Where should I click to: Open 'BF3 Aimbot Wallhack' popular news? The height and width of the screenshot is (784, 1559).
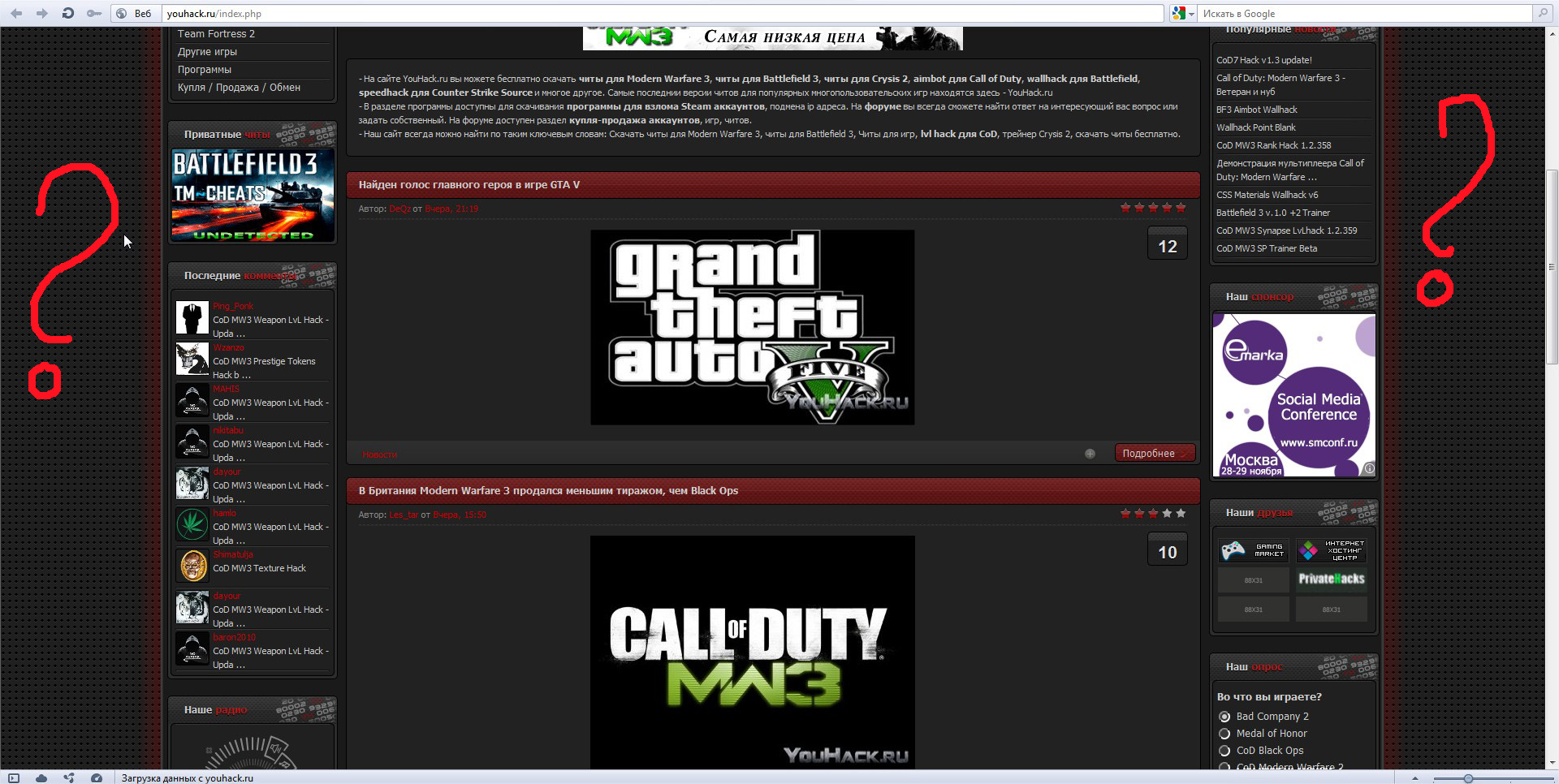click(1256, 110)
